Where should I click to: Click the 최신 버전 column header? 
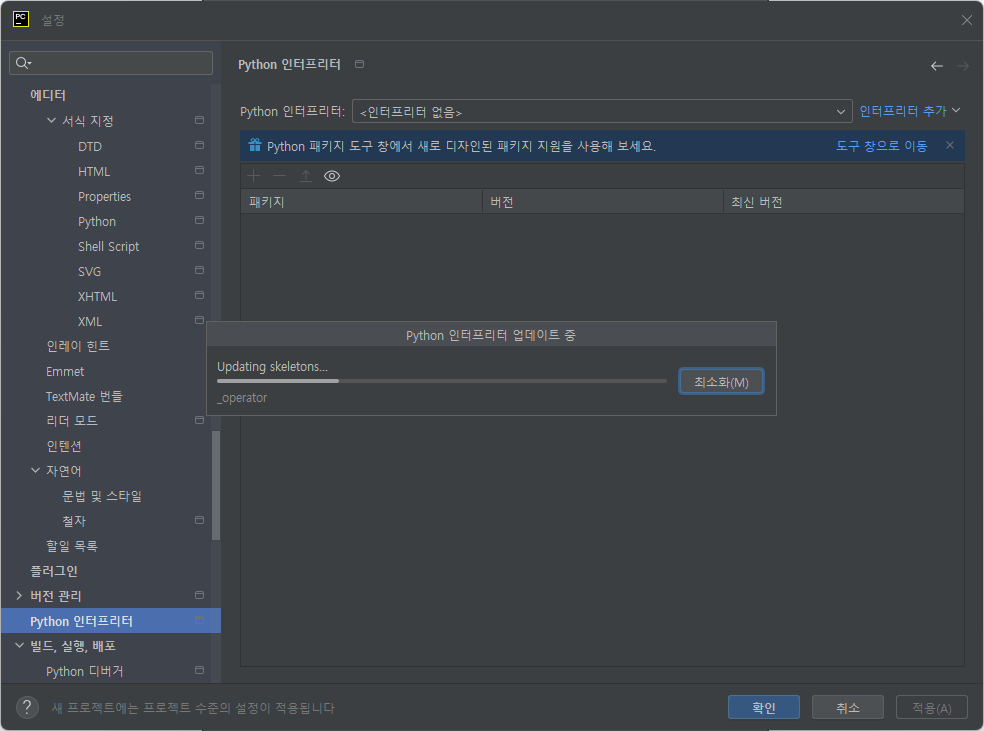tap(843, 201)
